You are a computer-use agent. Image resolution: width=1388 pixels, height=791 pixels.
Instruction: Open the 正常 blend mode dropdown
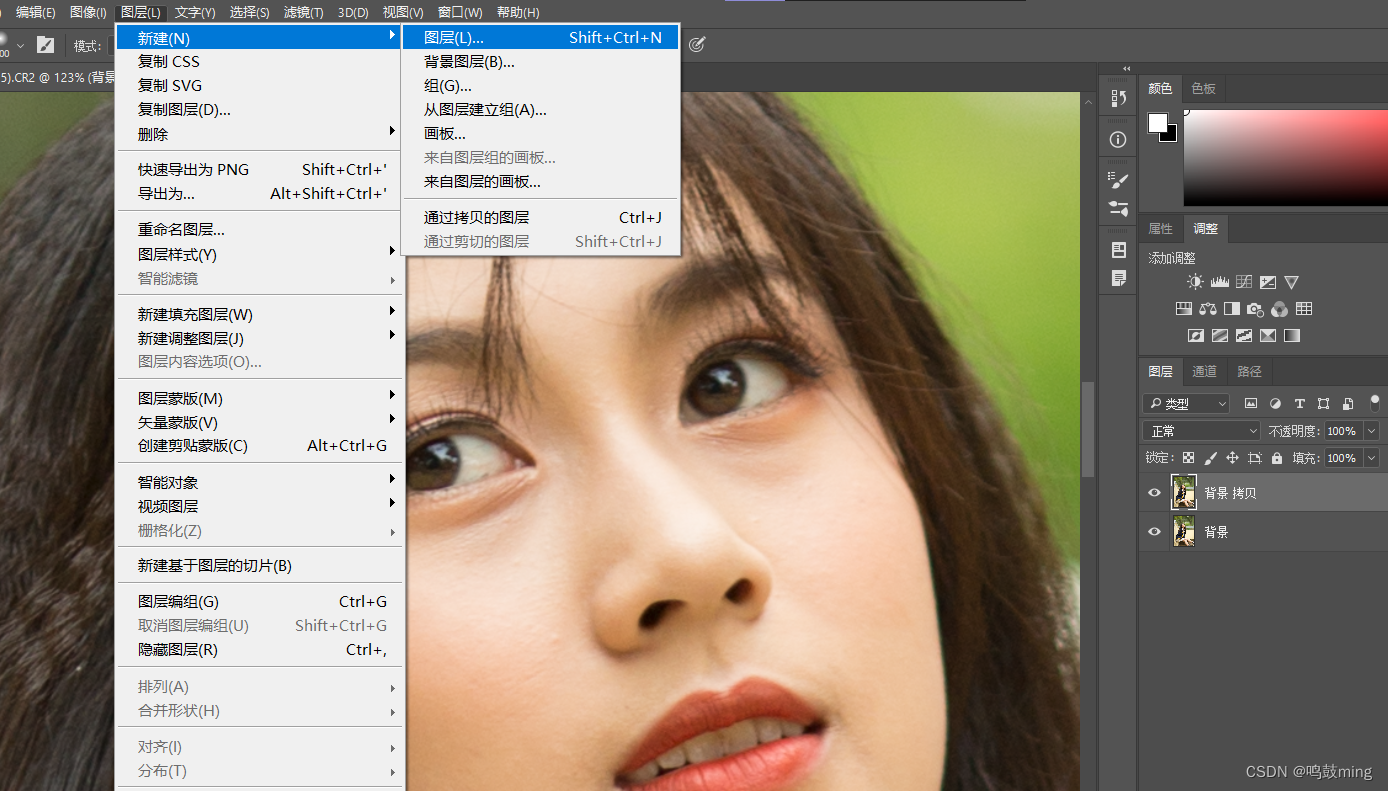tap(1202, 431)
